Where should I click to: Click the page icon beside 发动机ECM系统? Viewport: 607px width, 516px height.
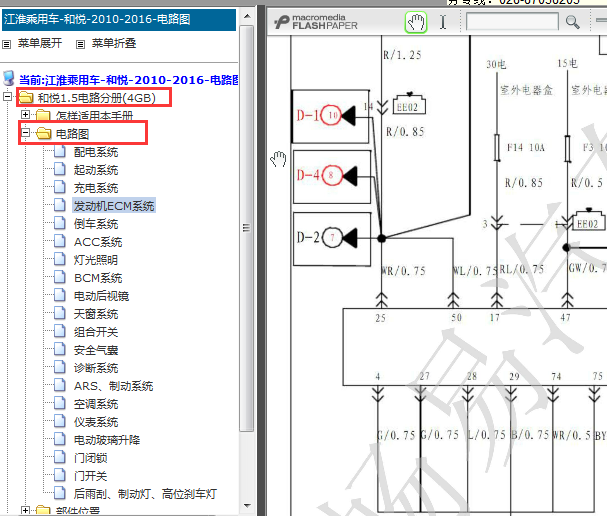click(60, 205)
